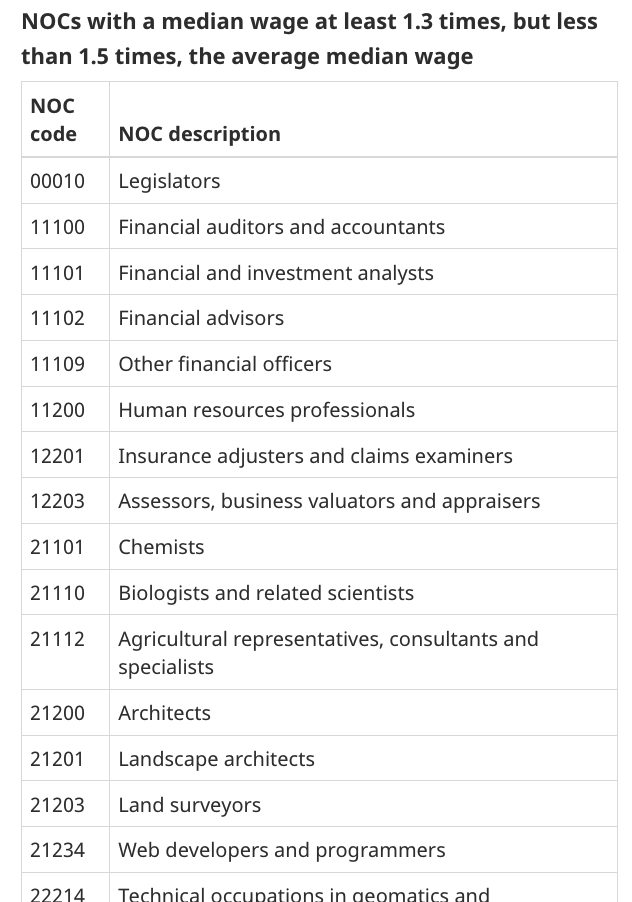632x902 pixels.
Task: Select the Architects row text
Action: click(164, 713)
